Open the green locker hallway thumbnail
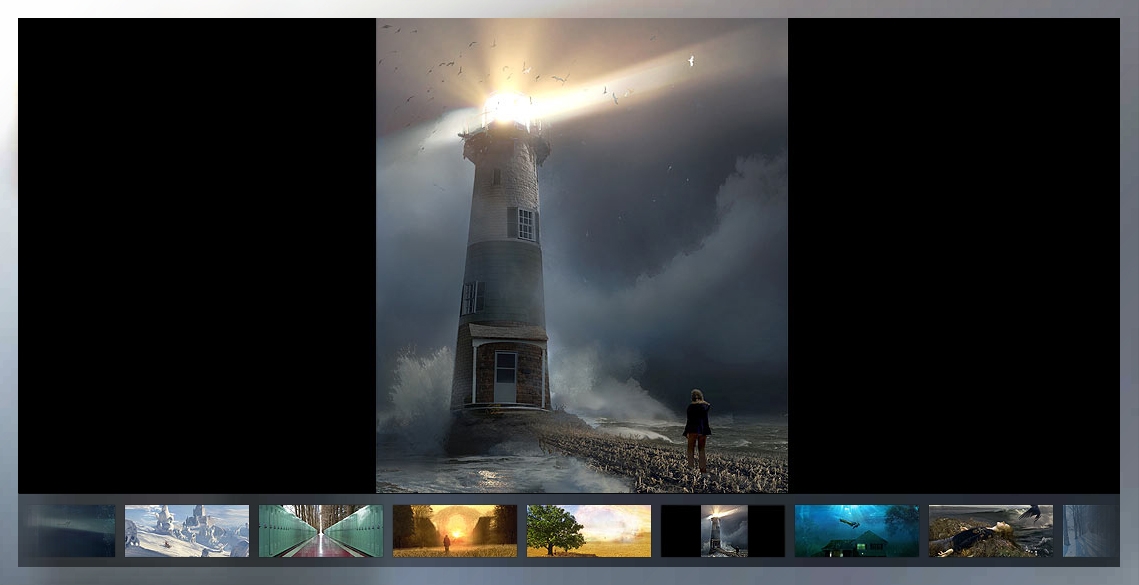This screenshot has width=1139, height=585. click(320, 531)
